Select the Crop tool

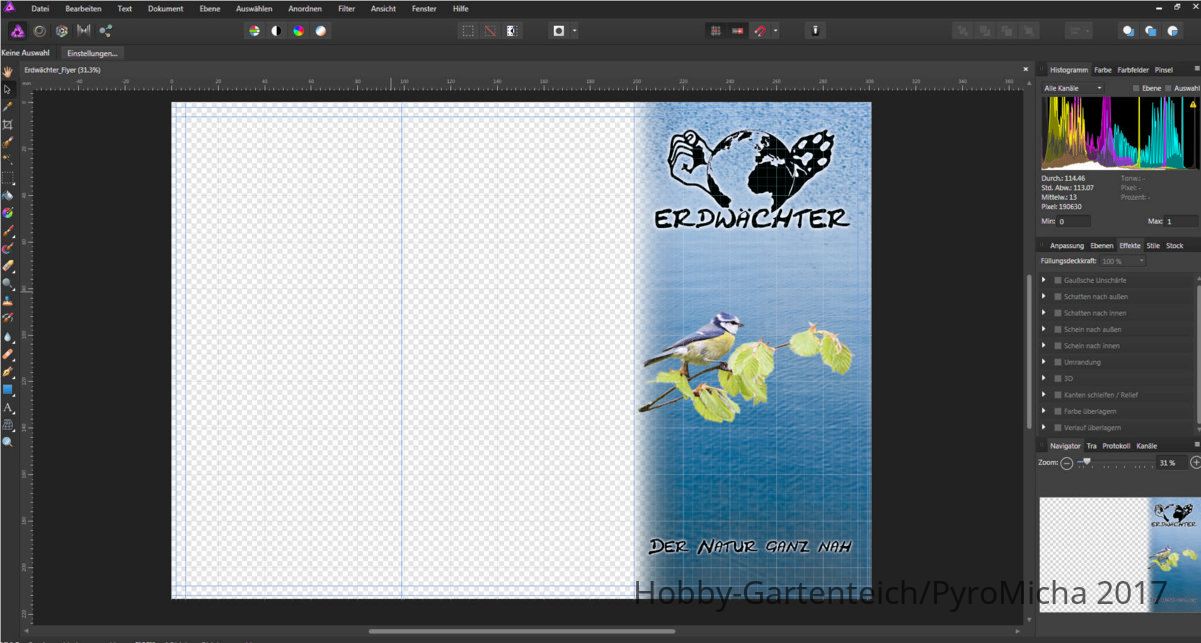[8, 125]
